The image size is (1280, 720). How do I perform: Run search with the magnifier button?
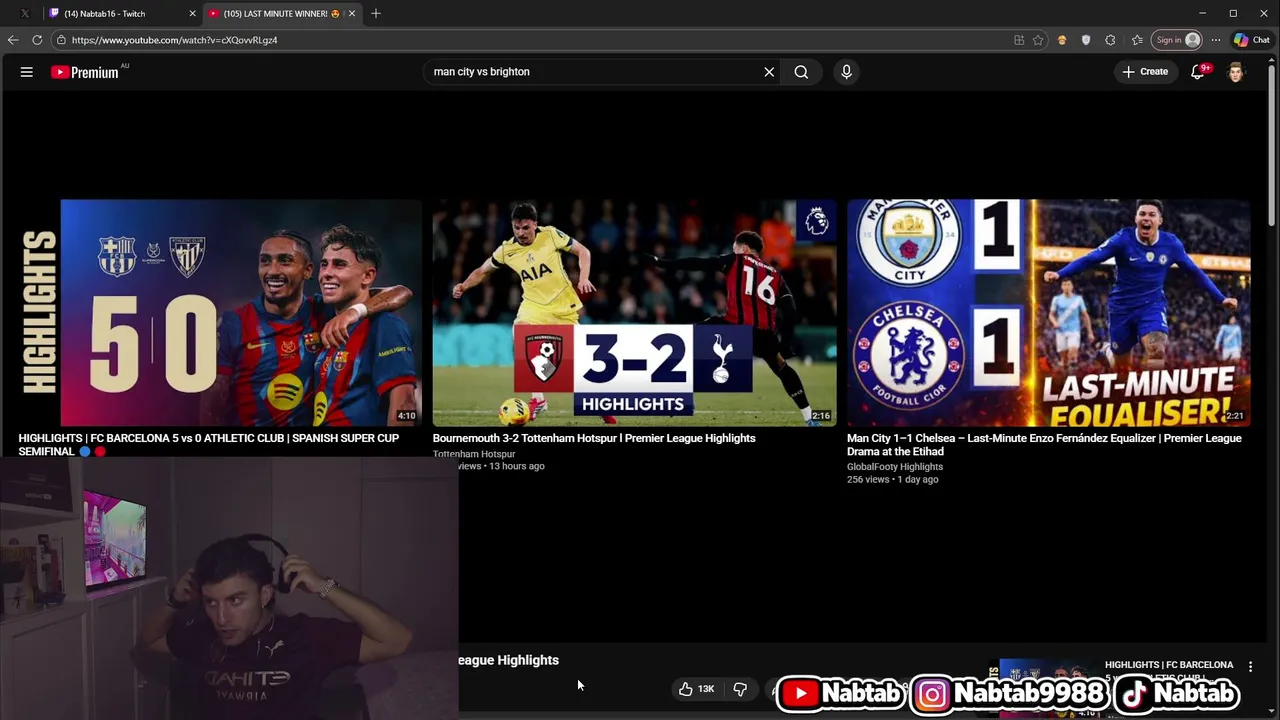click(801, 72)
